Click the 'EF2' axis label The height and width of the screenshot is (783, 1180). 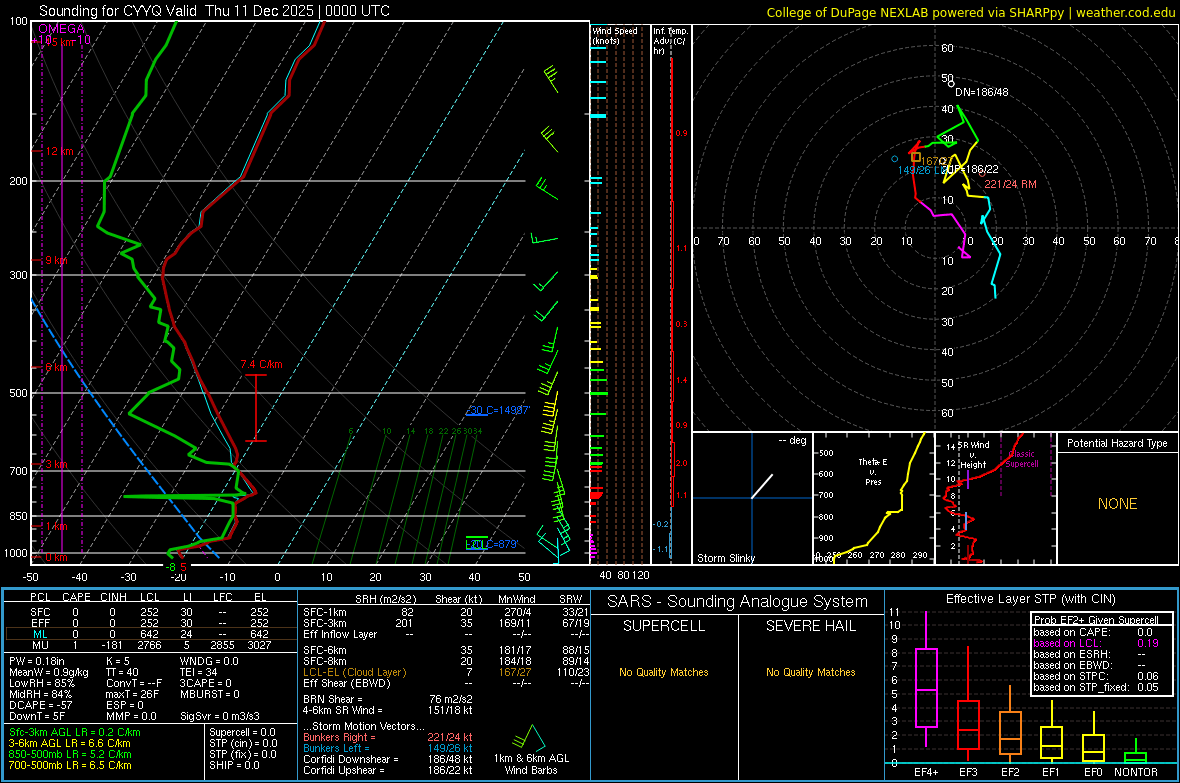[x=1010, y=772]
